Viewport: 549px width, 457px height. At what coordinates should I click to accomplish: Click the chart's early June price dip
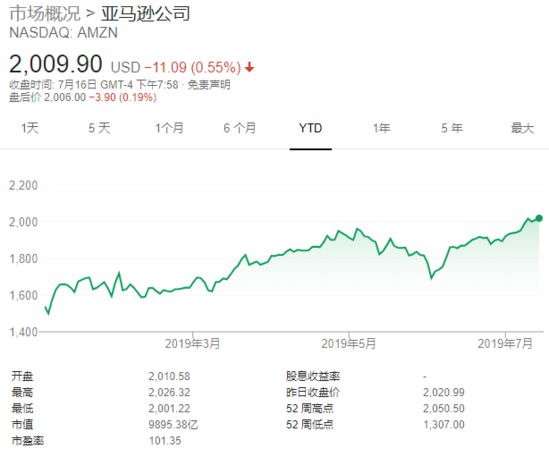431,278
